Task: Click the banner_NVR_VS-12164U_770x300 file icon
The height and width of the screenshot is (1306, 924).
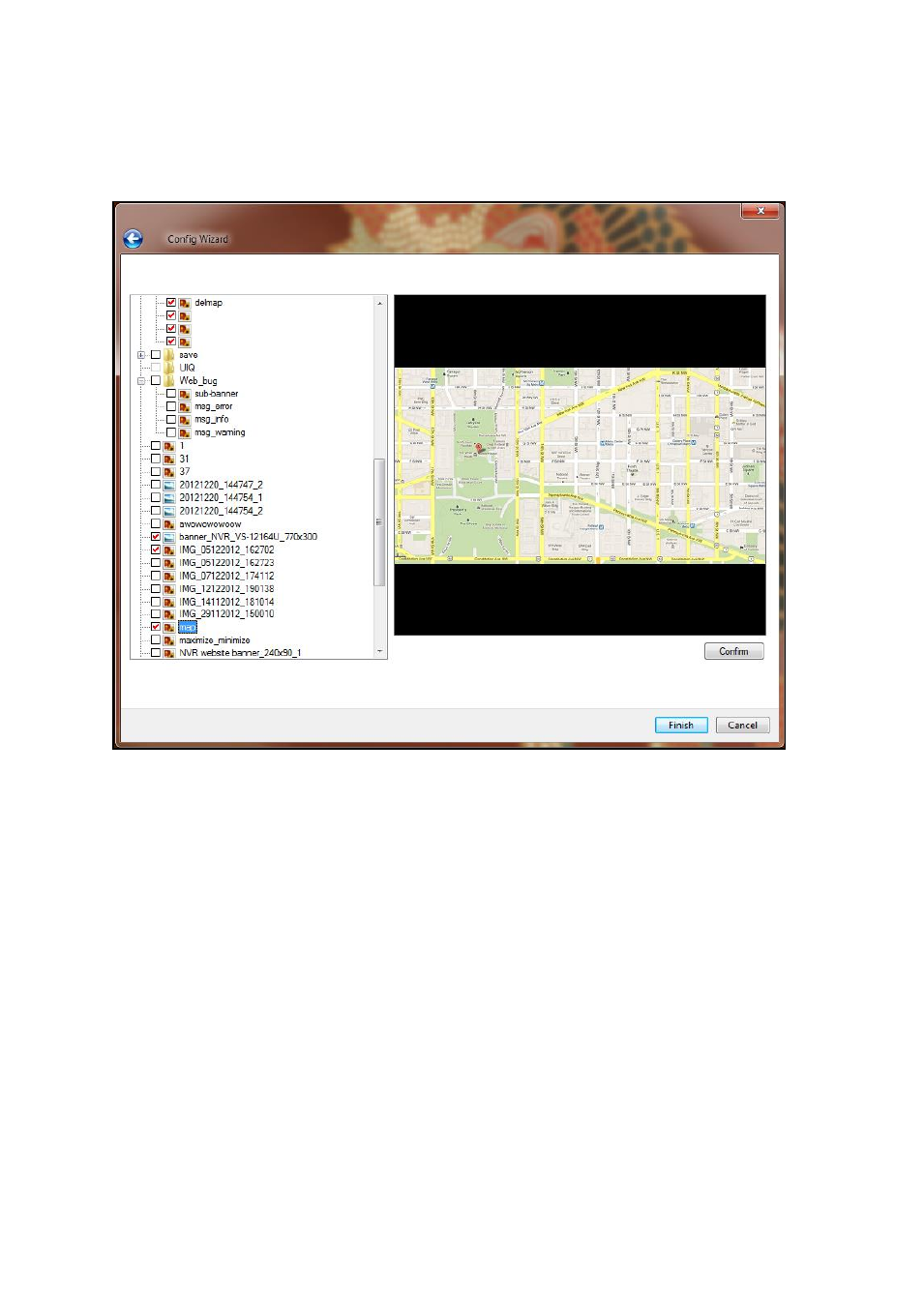Action: pyautogui.click(x=169, y=537)
